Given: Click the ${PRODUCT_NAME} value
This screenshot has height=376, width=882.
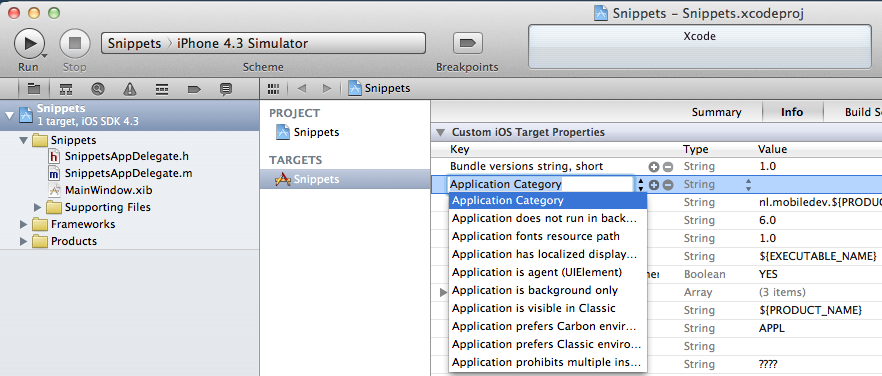Looking at the screenshot, I should (x=811, y=311).
